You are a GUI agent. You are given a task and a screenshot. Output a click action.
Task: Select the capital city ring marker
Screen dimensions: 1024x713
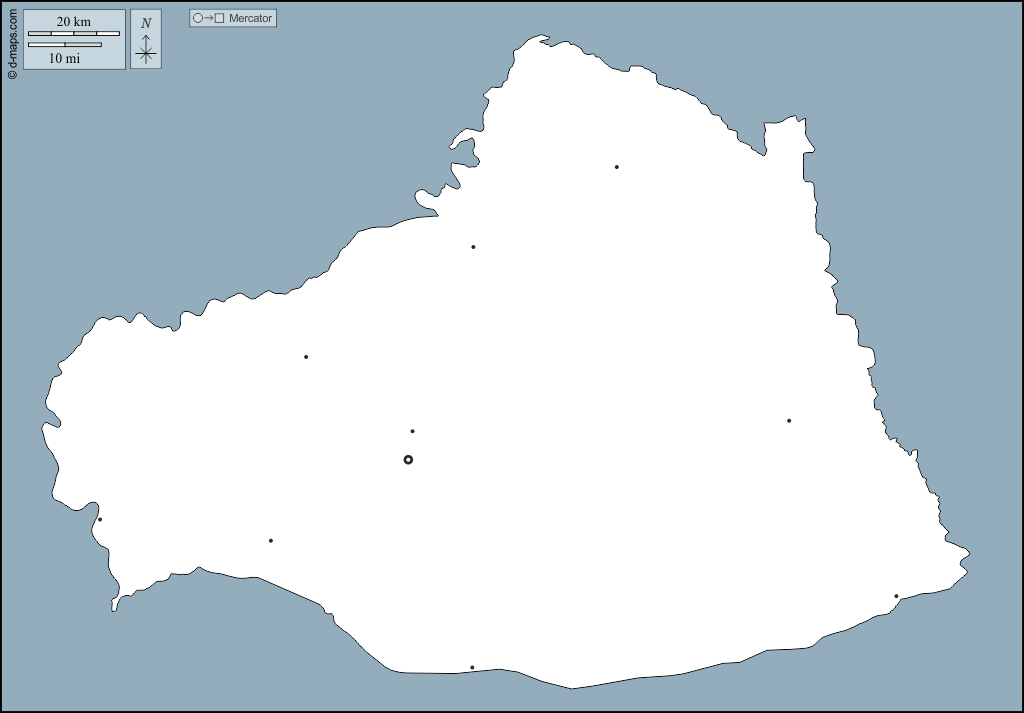[x=408, y=460]
